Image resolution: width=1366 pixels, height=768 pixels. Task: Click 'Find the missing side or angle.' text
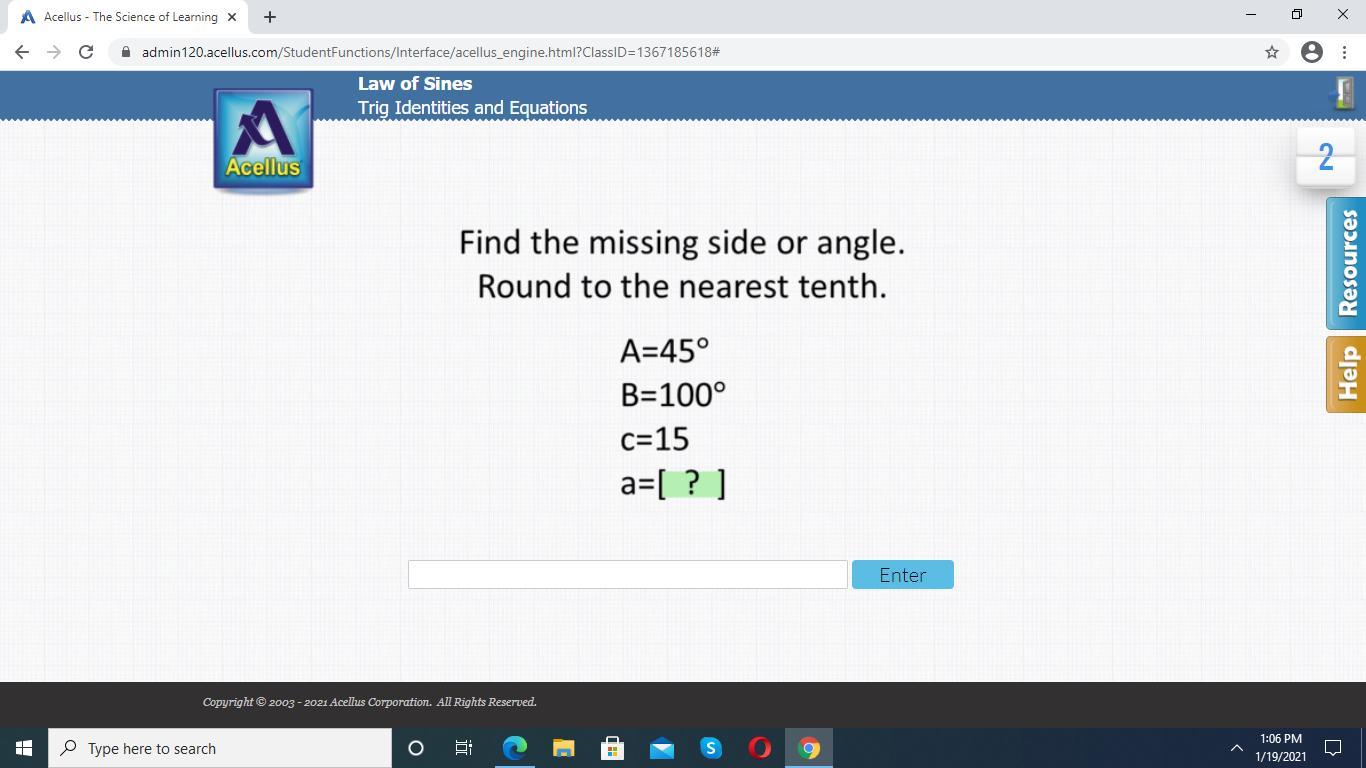682,243
